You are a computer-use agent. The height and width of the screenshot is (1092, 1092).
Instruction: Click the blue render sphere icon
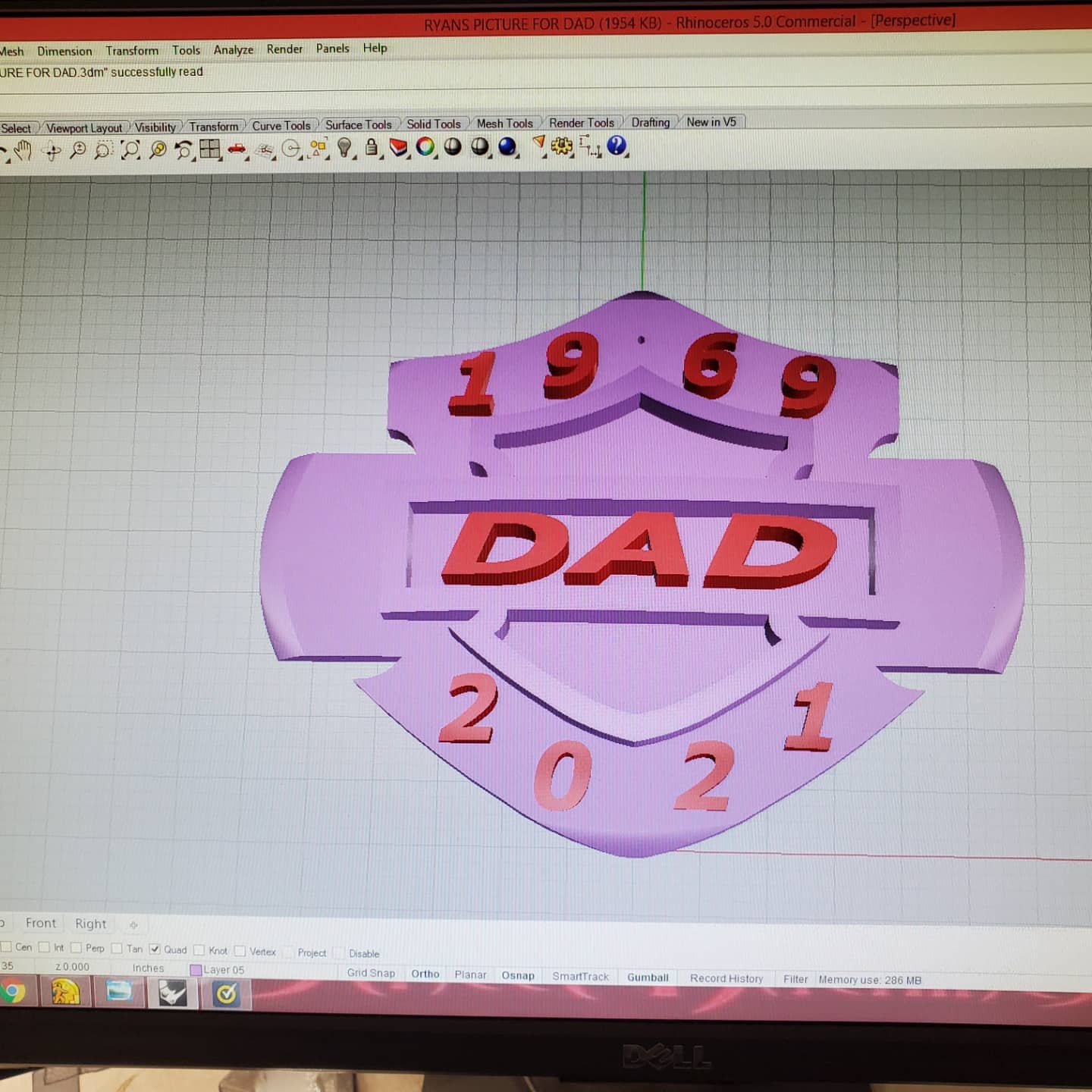(507, 146)
